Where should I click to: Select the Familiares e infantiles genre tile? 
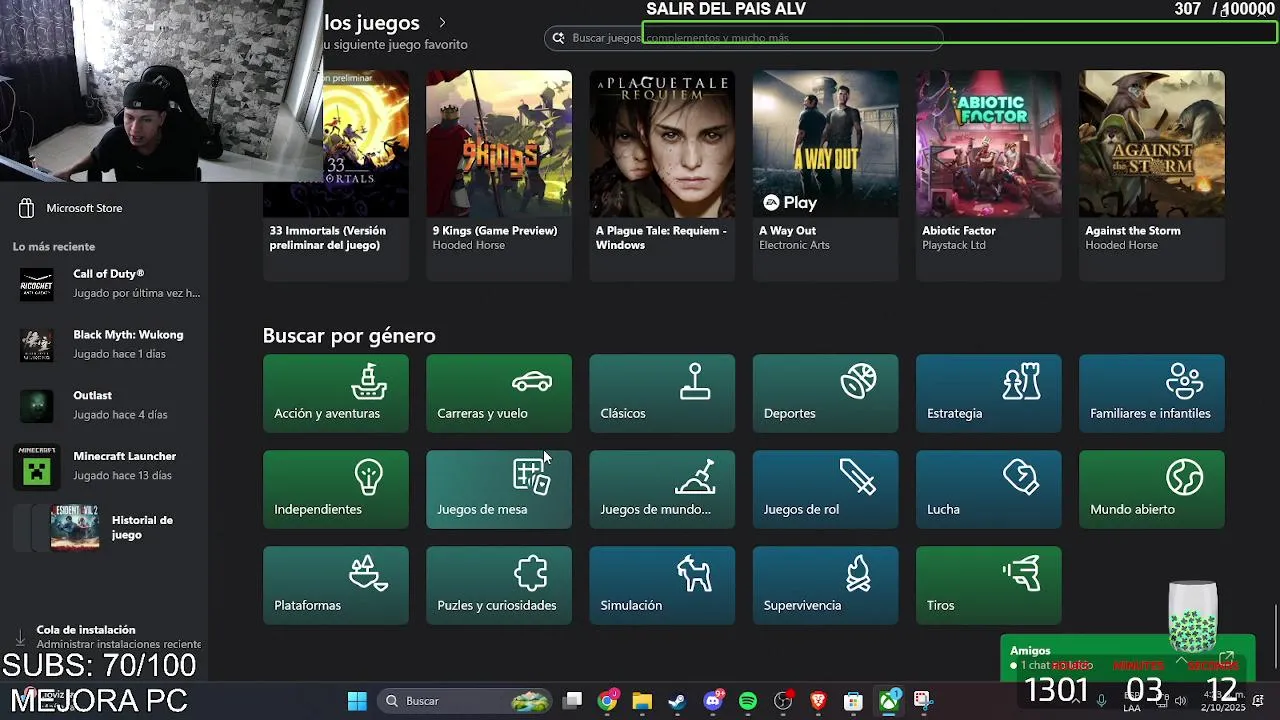click(1151, 393)
